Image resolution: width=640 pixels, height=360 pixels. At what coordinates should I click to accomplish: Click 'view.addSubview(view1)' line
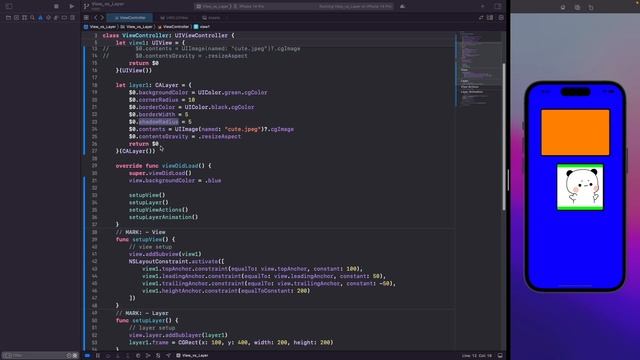pos(165,254)
